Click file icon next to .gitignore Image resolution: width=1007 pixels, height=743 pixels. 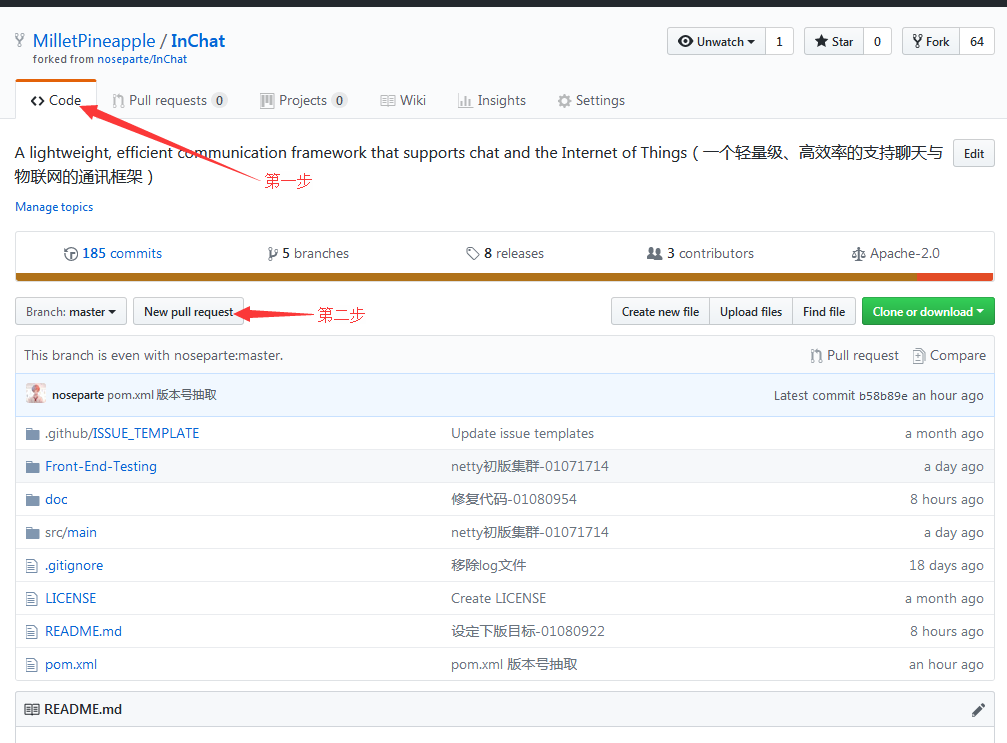pyautogui.click(x=31, y=566)
